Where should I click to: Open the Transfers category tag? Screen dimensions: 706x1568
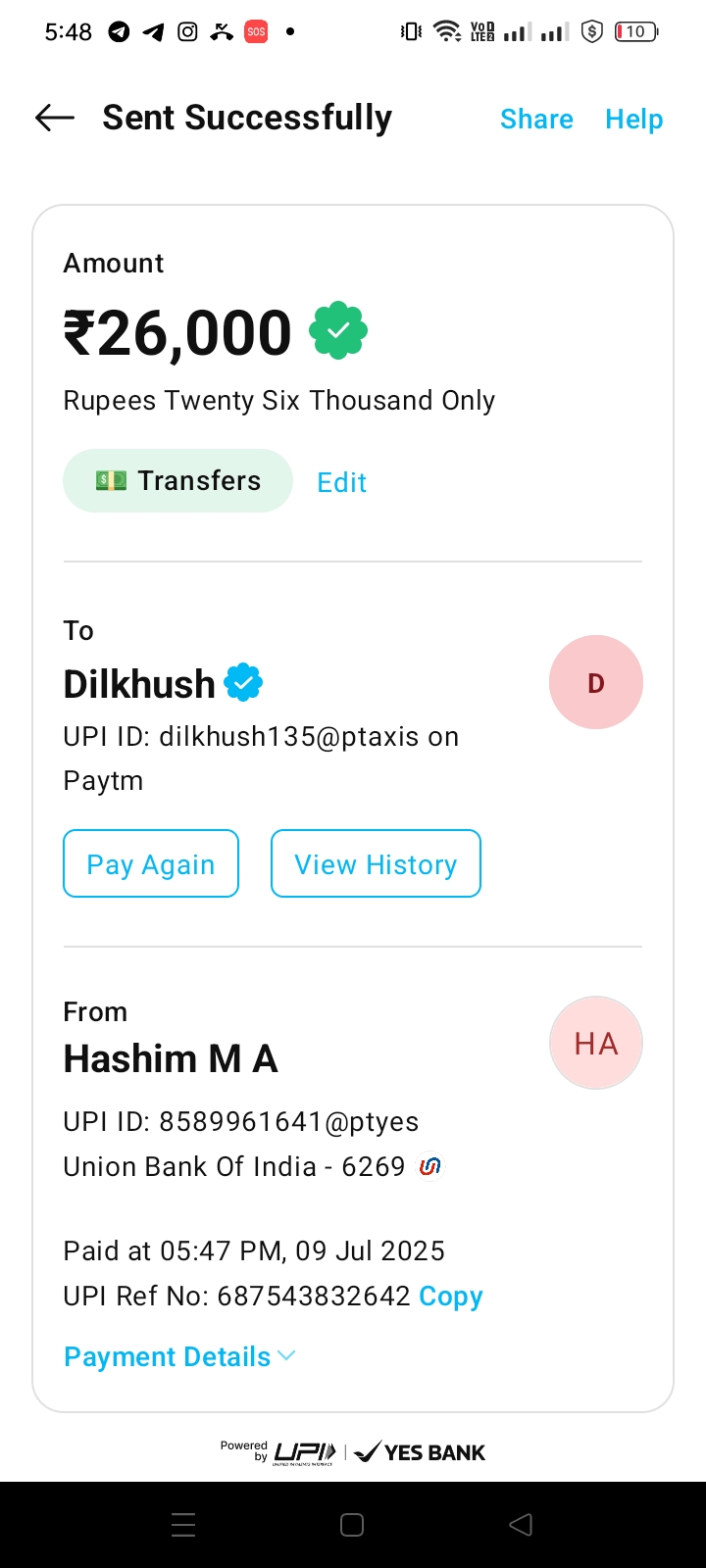pyautogui.click(x=177, y=481)
